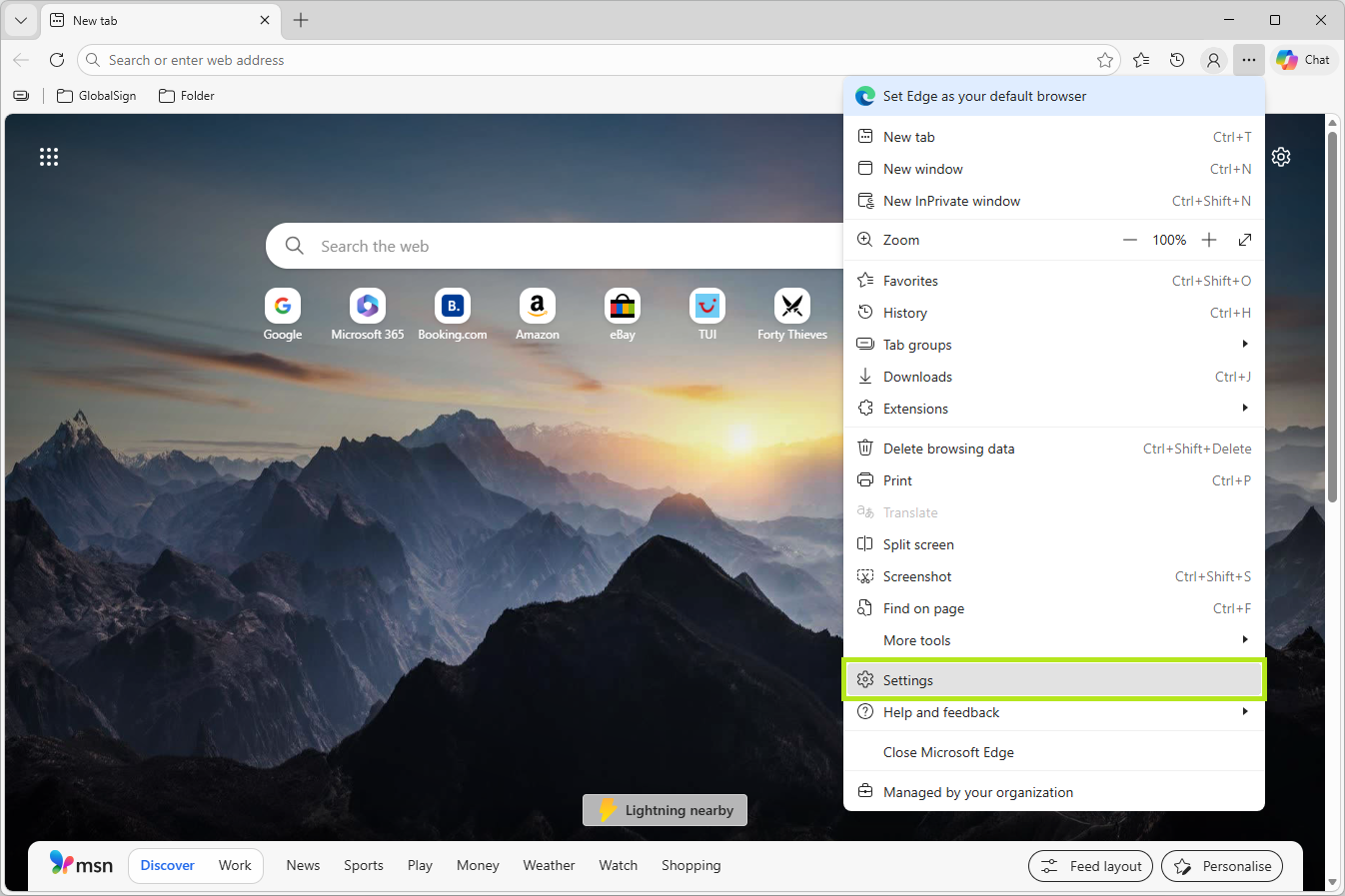Open Copilot Chat button
The image size is (1345, 896).
coord(1303,60)
